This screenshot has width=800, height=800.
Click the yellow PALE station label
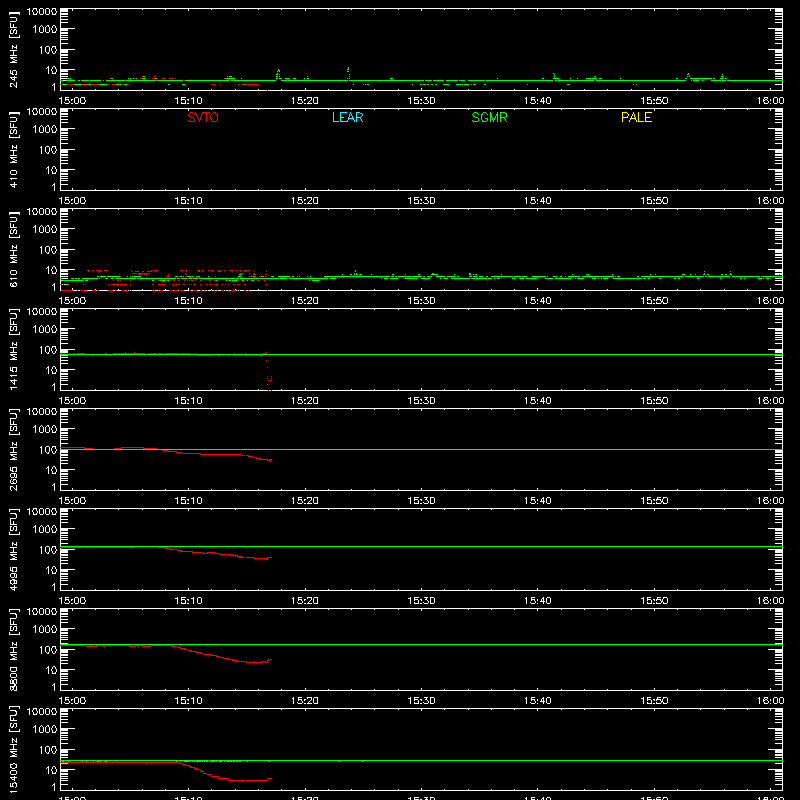(x=636, y=117)
